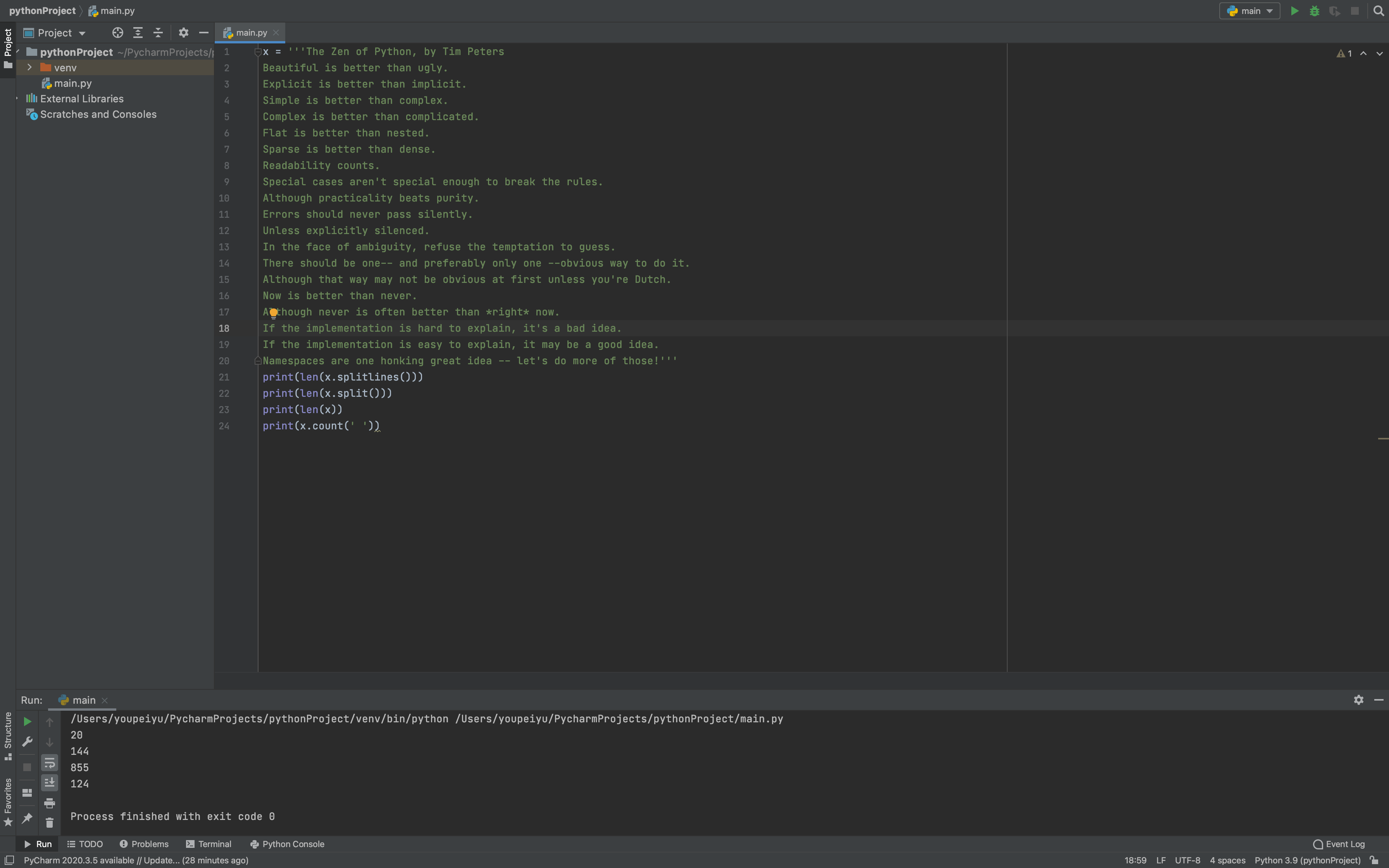Click the Event Log button

(x=1339, y=844)
